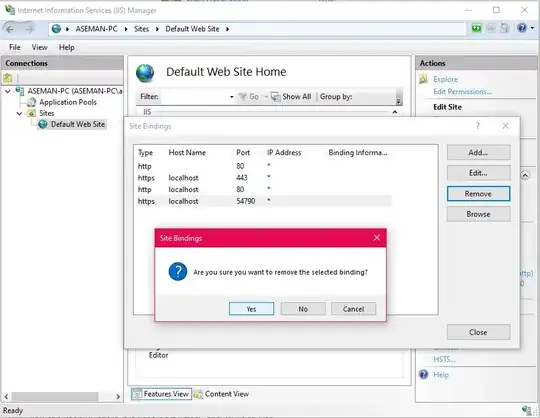Select the https localhost 443 binding row
Screen dimensions: 540x418
(x=264, y=178)
